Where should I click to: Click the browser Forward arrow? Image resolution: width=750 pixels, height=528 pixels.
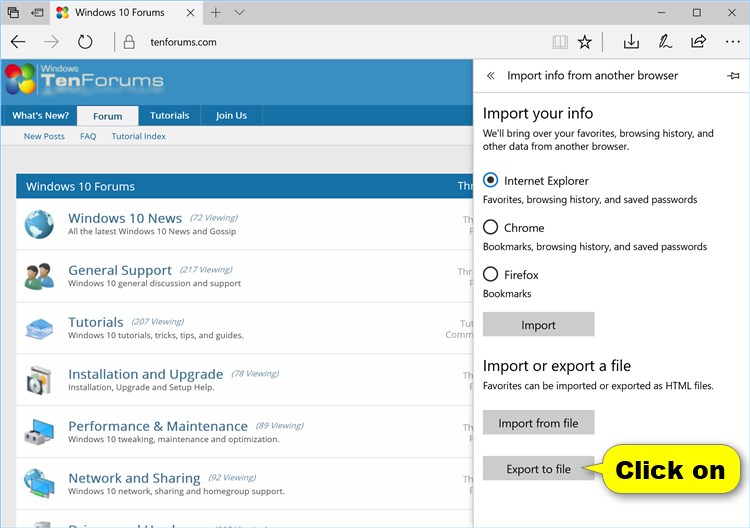tap(51, 42)
